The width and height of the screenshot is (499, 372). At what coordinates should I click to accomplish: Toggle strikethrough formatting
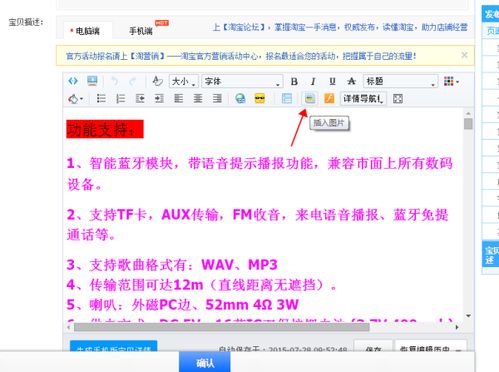click(x=351, y=81)
